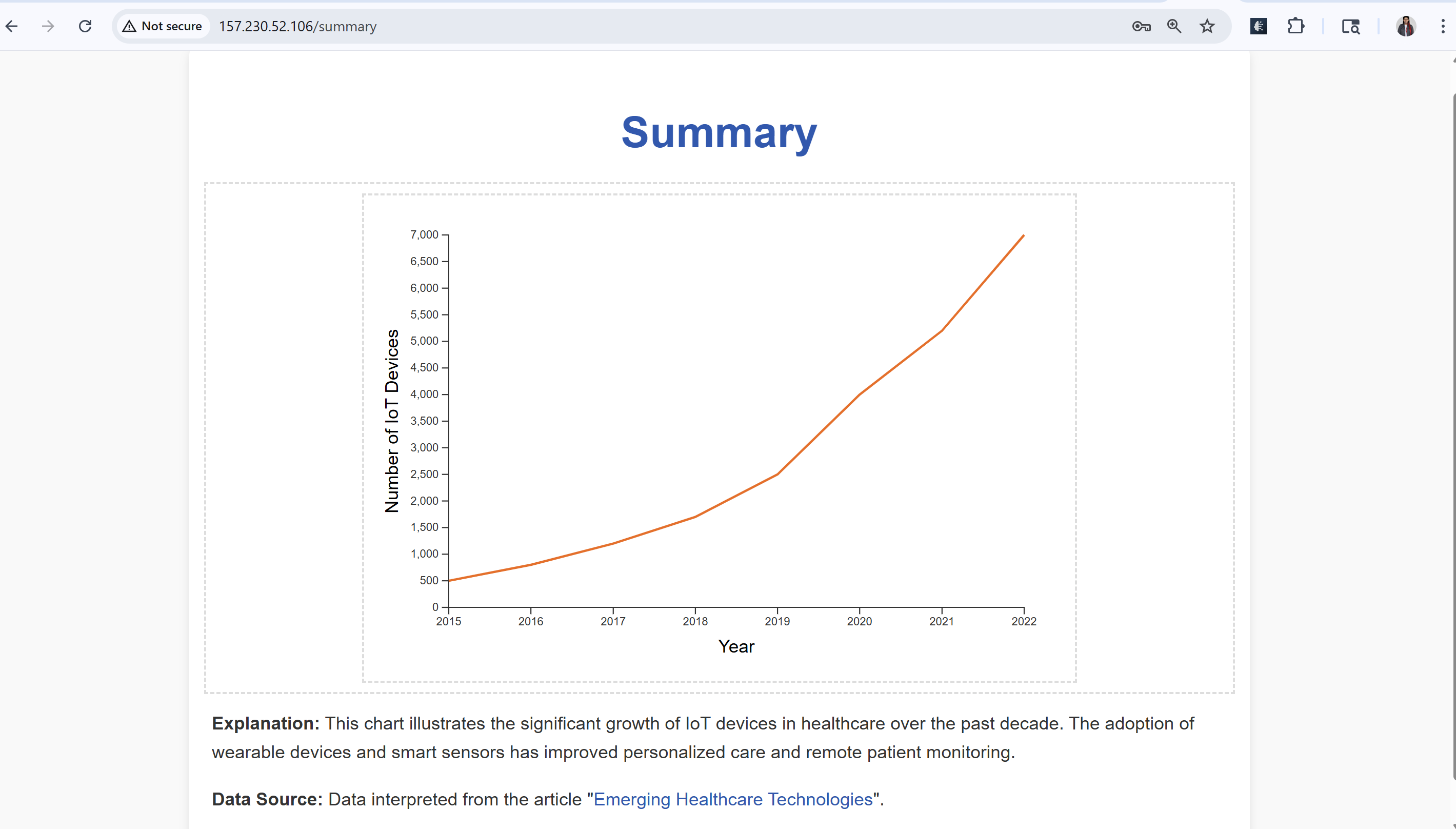The width and height of the screenshot is (1456, 829).
Task: Open the Extensions puzzle icon
Action: (x=1295, y=26)
